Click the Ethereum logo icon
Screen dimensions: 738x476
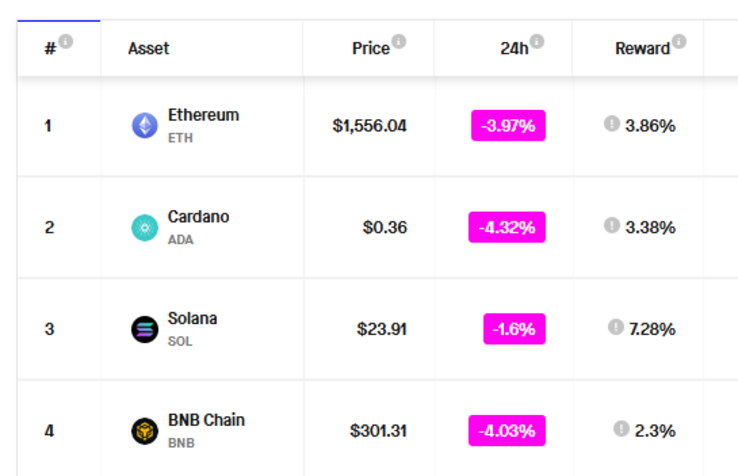(145, 125)
